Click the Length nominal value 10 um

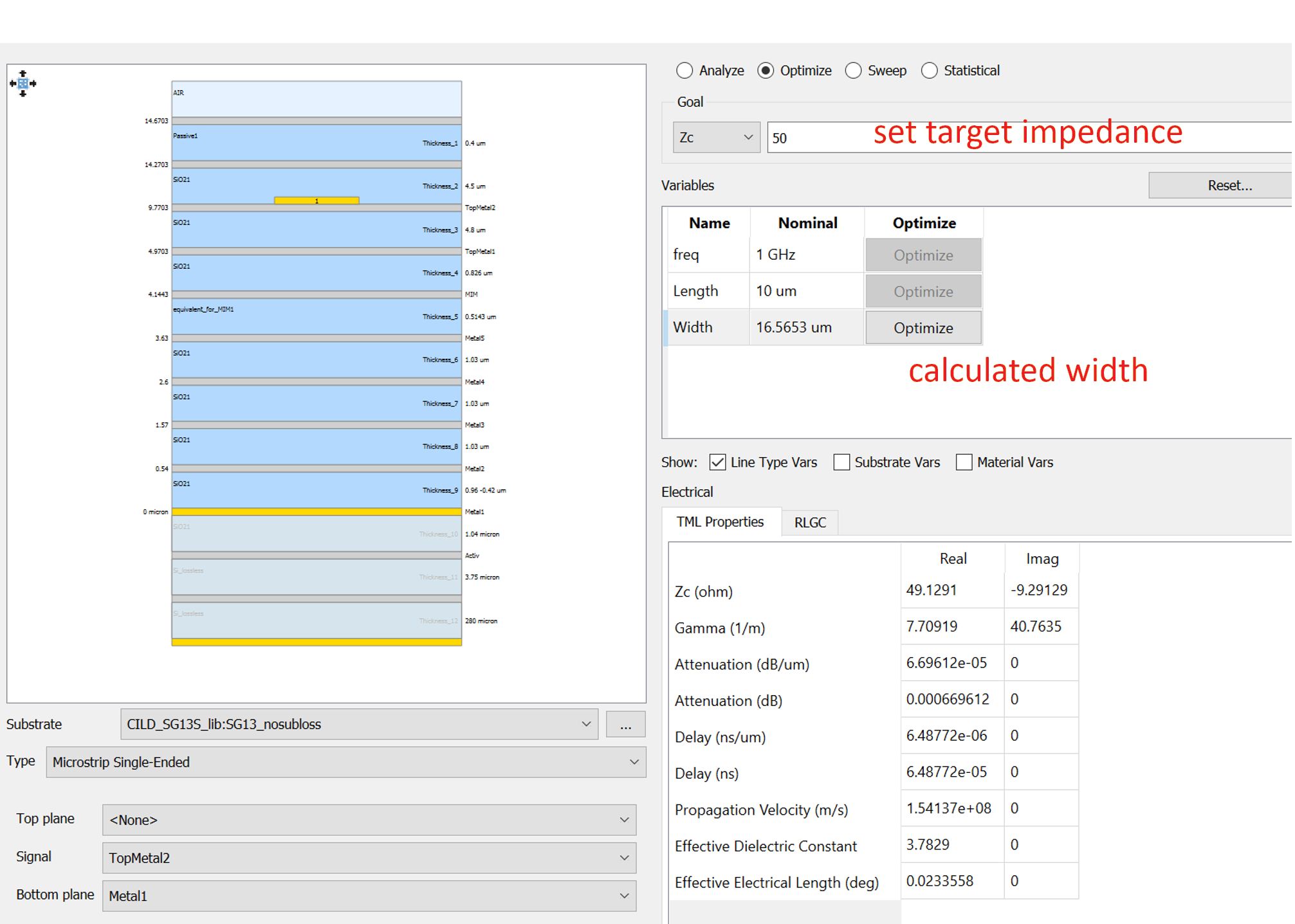click(806, 291)
